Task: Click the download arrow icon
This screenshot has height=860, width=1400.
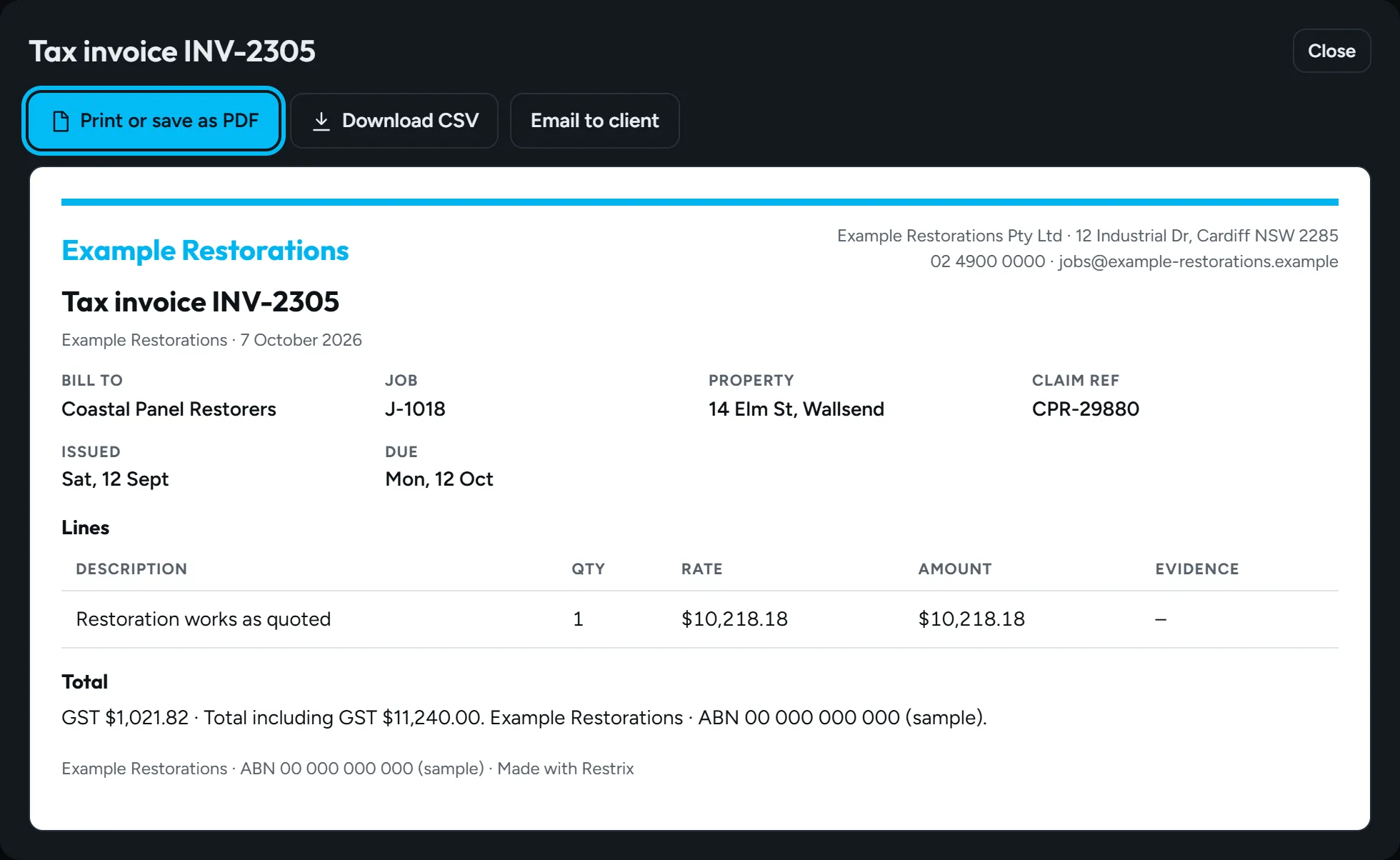Action: tap(321, 121)
